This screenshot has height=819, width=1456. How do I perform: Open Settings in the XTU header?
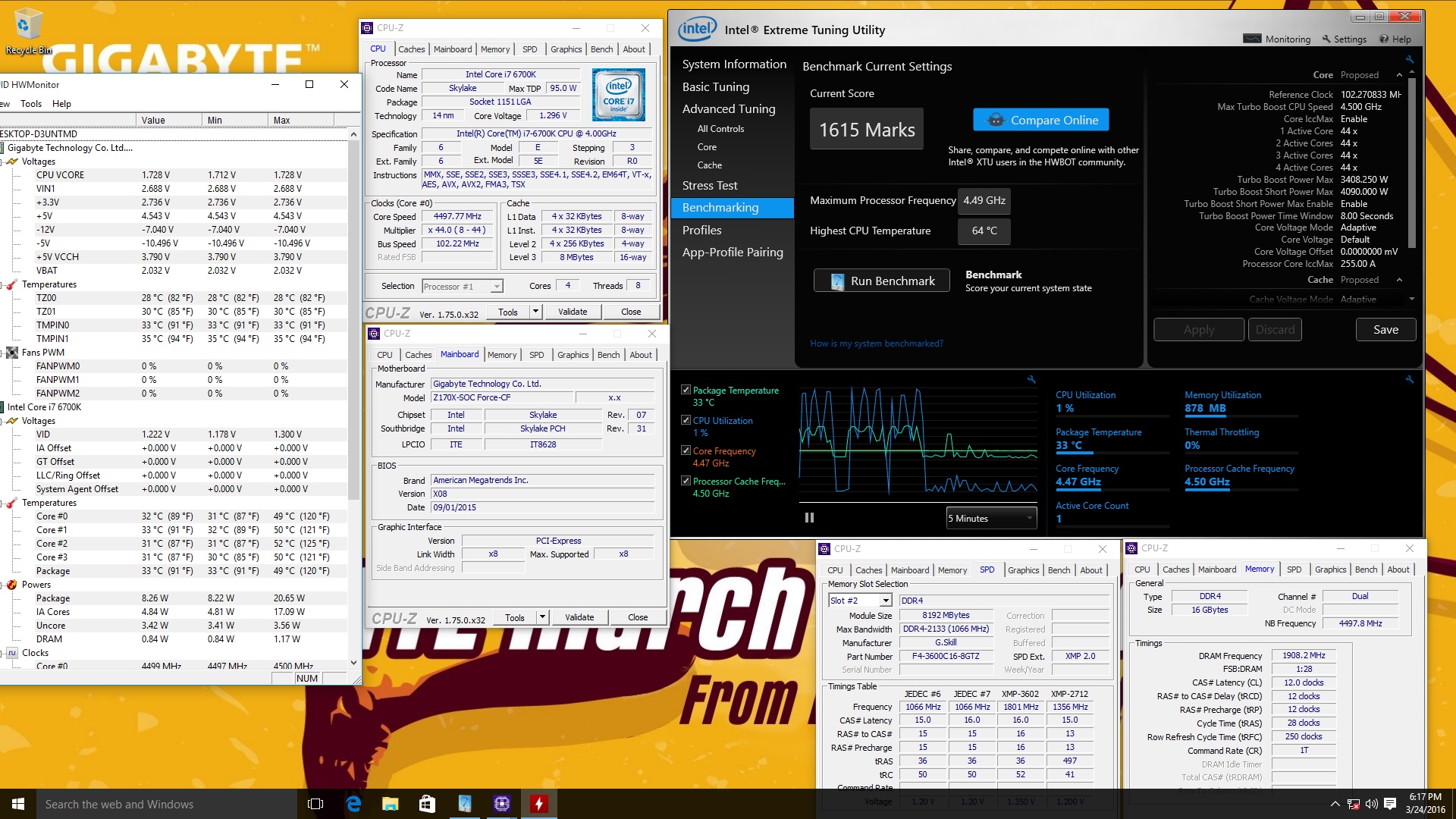tap(1345, 39)
